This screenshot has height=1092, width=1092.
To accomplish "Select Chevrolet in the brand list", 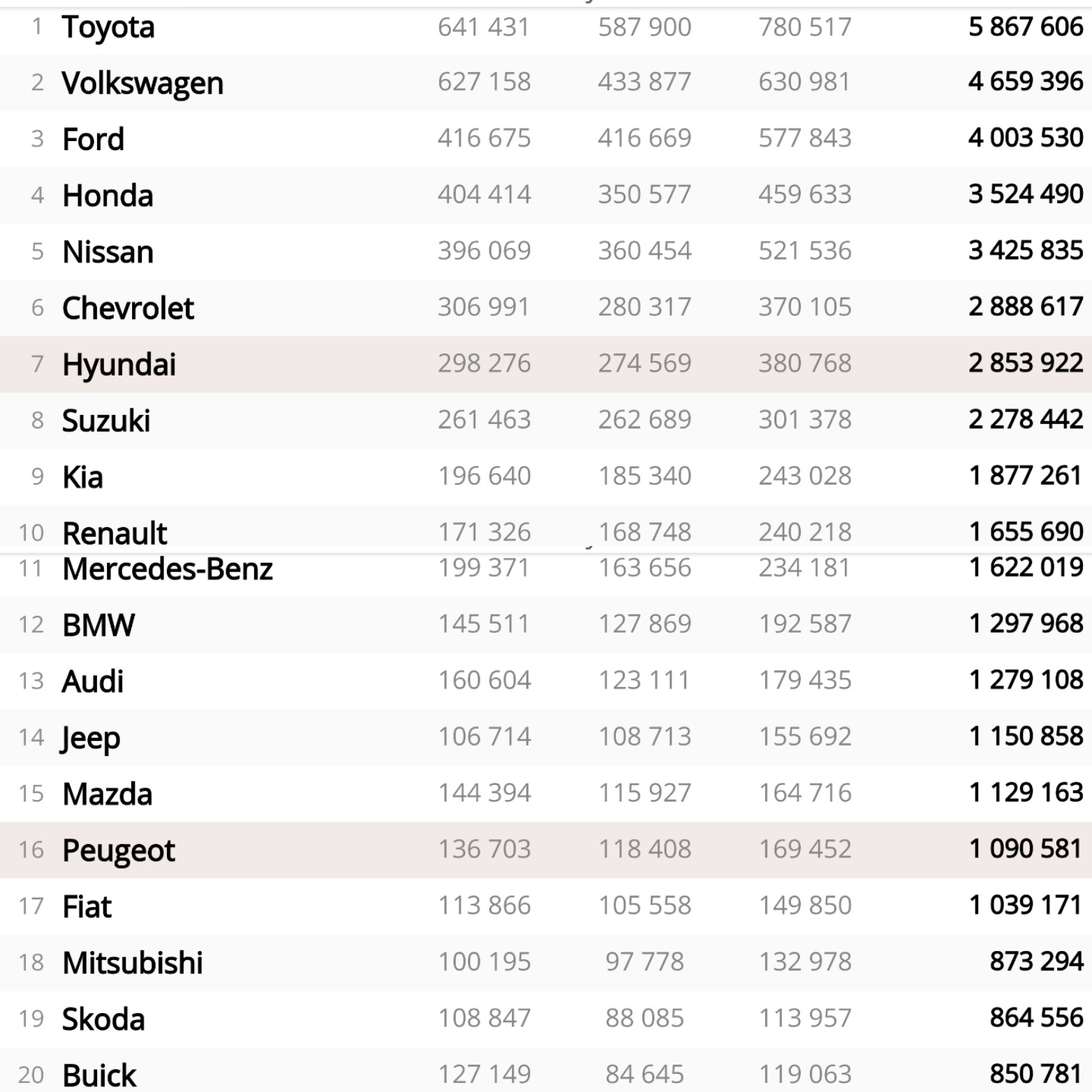I will pyautogui.click(x=128, y=309).
